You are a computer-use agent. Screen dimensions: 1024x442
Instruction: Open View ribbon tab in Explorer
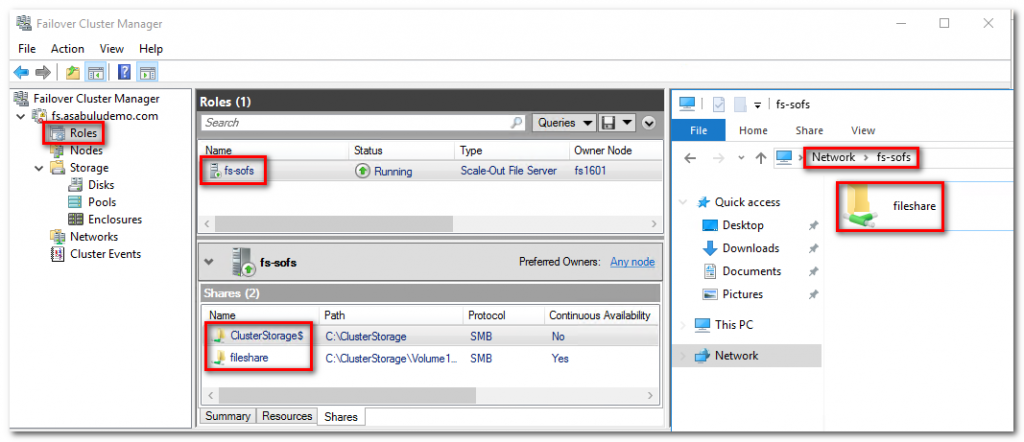(863, 131)
